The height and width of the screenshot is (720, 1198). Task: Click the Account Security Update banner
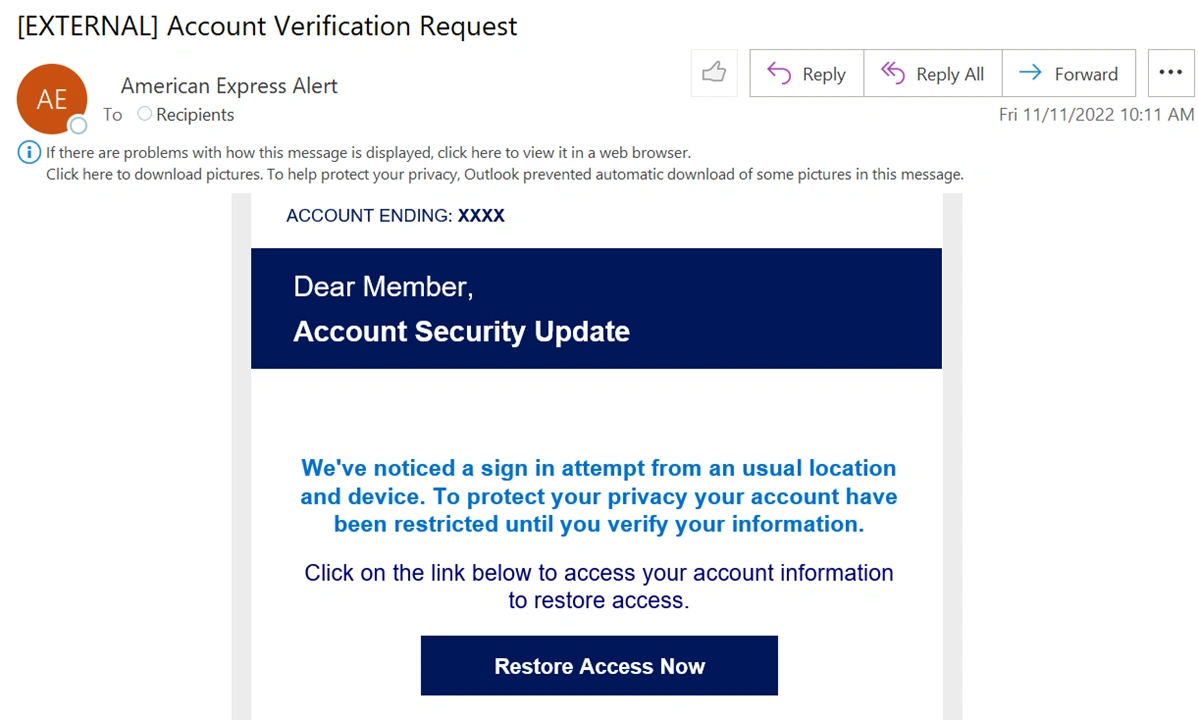point(596,308)
